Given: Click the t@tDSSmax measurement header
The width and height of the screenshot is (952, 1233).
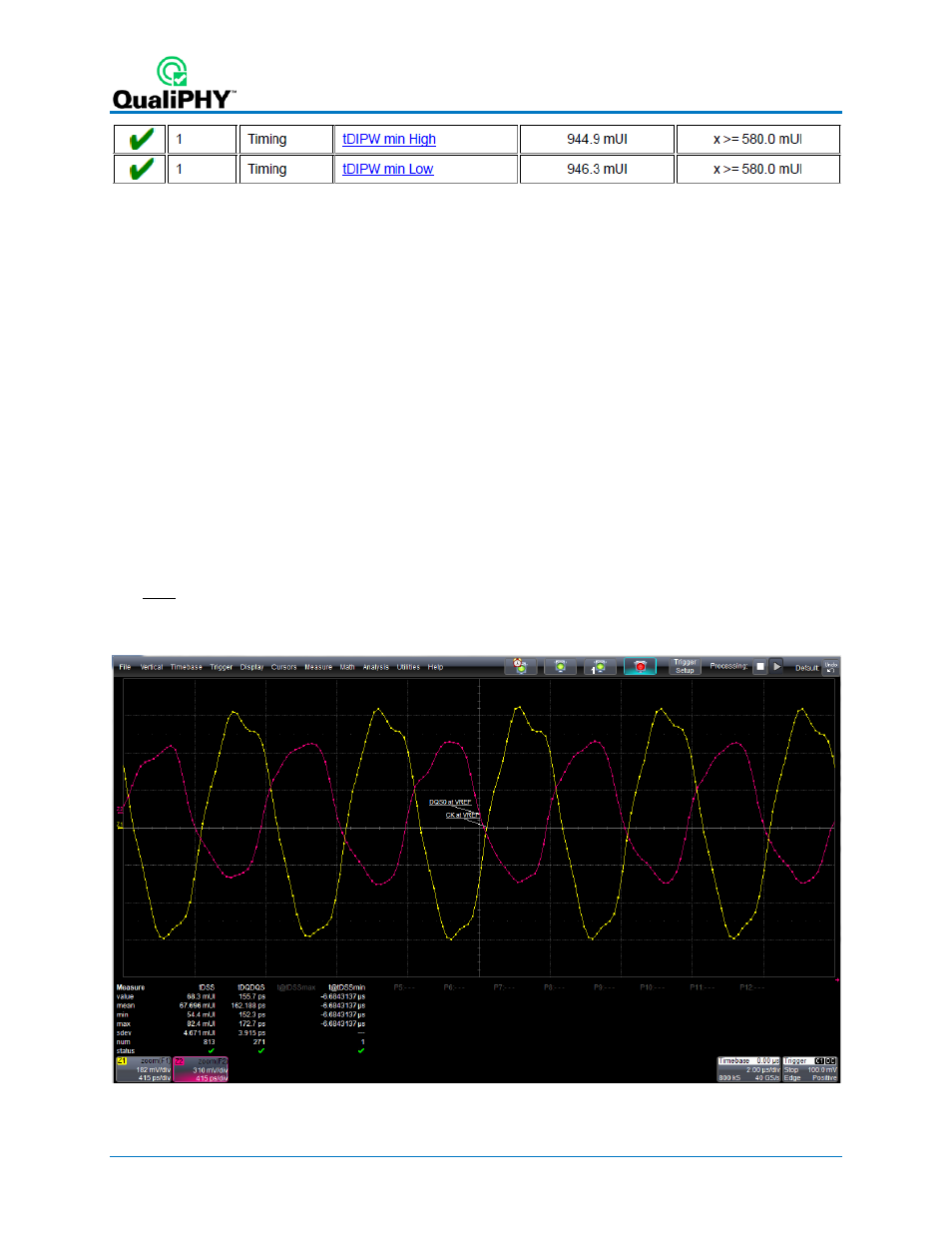Looking at the screenshot, I should click(x=296, y=987).
